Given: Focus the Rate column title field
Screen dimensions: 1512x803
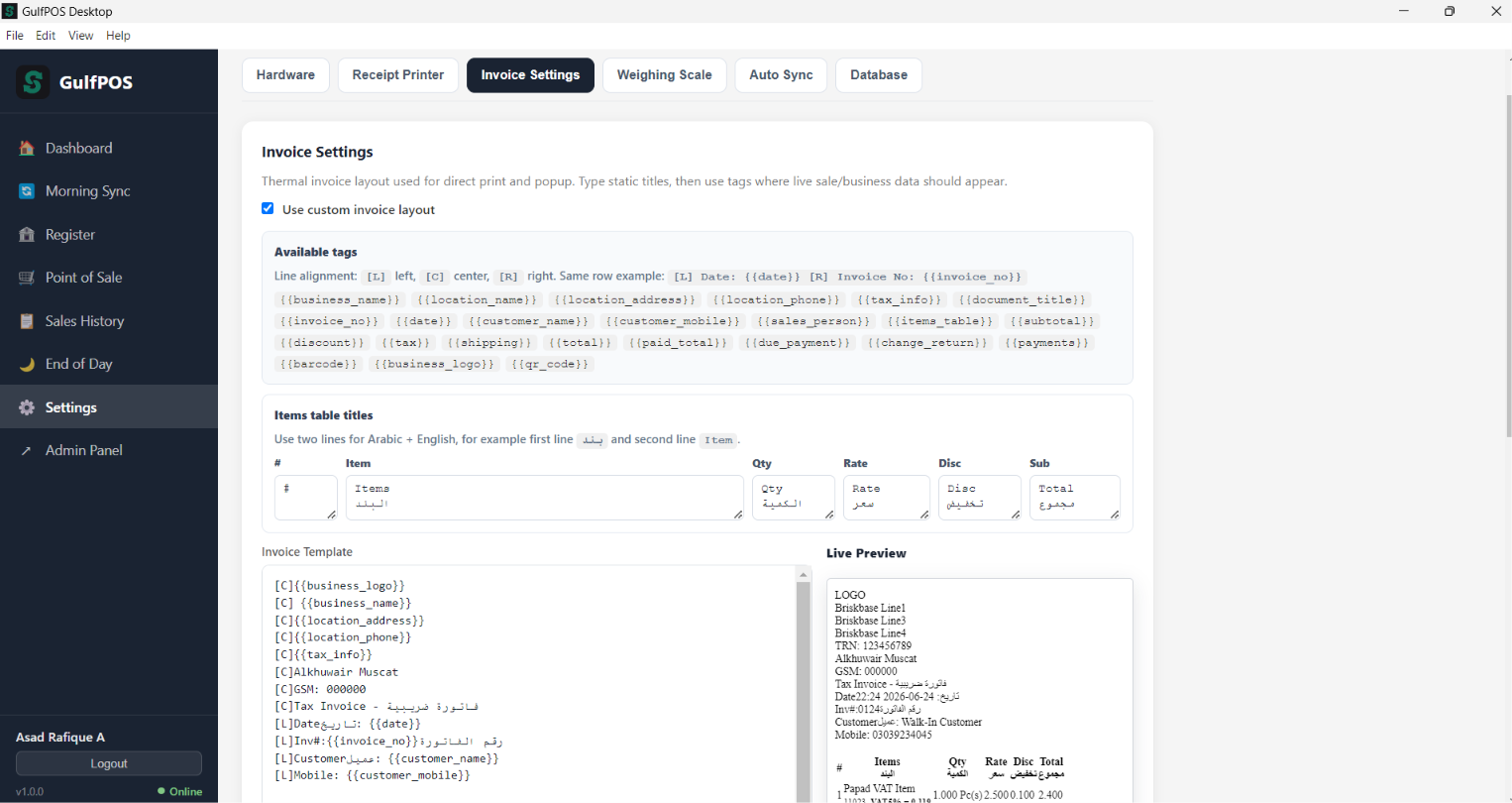Looking at the screenshot, I should click(x=886, y=498).
